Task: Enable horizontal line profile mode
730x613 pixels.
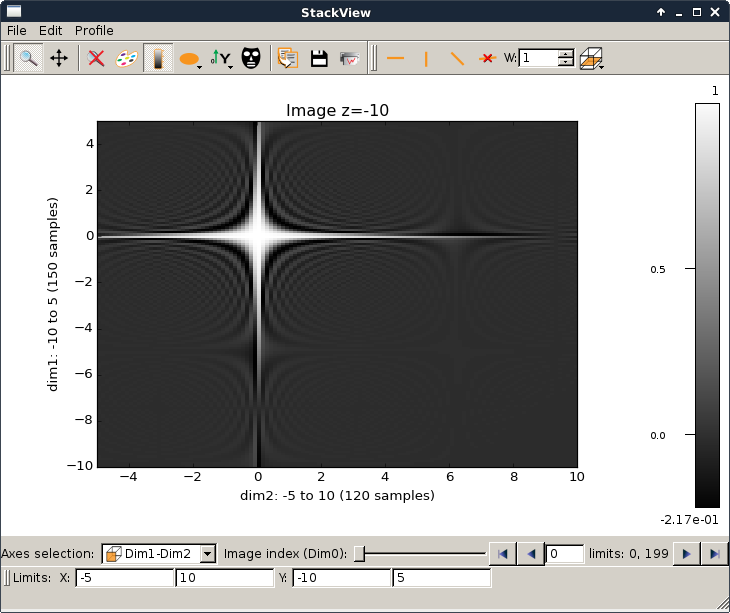Action: (x=395, y=58)
